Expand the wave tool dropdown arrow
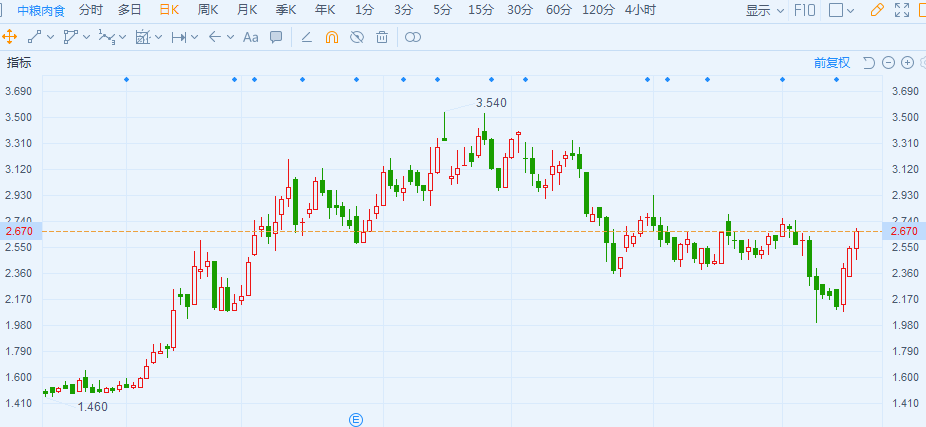Viewport: 926px width, 427px height. tap(122, 37)
